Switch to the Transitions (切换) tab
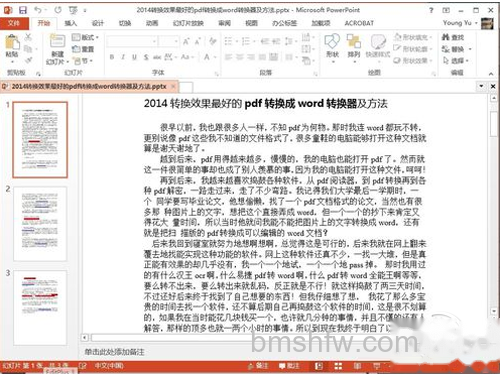The height and width of the screenshot is (374, 500). (125, 23)
